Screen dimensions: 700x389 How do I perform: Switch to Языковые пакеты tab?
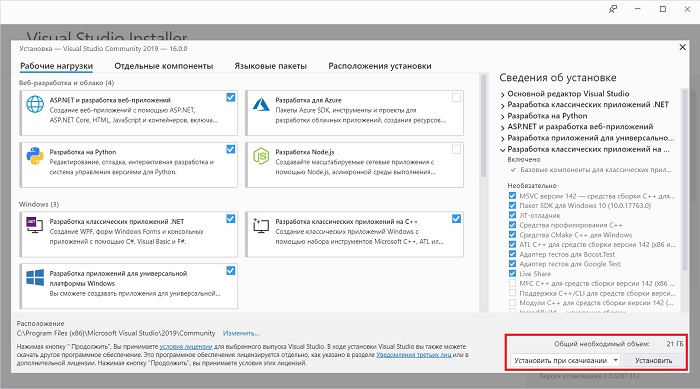[x=271, y=66]
